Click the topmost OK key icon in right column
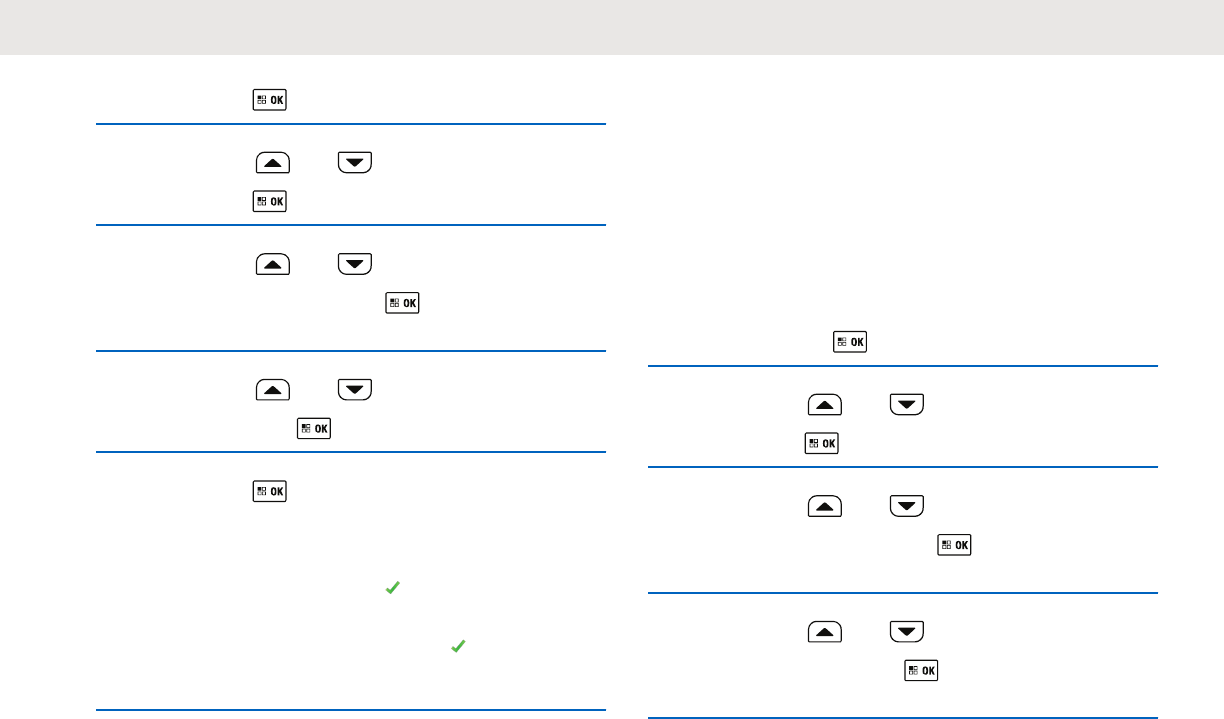 pos(851,342)
